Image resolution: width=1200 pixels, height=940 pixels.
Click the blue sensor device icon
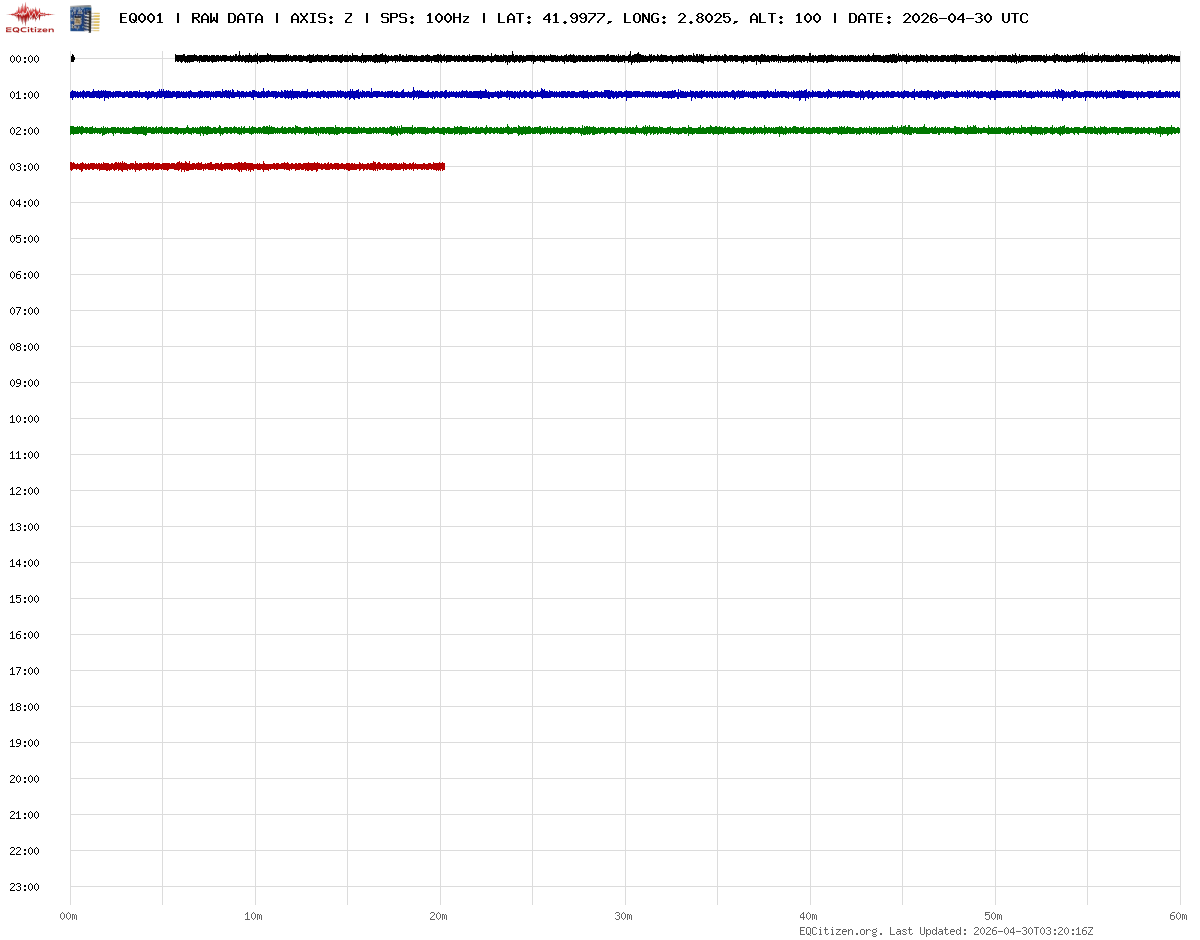[84, 18]
